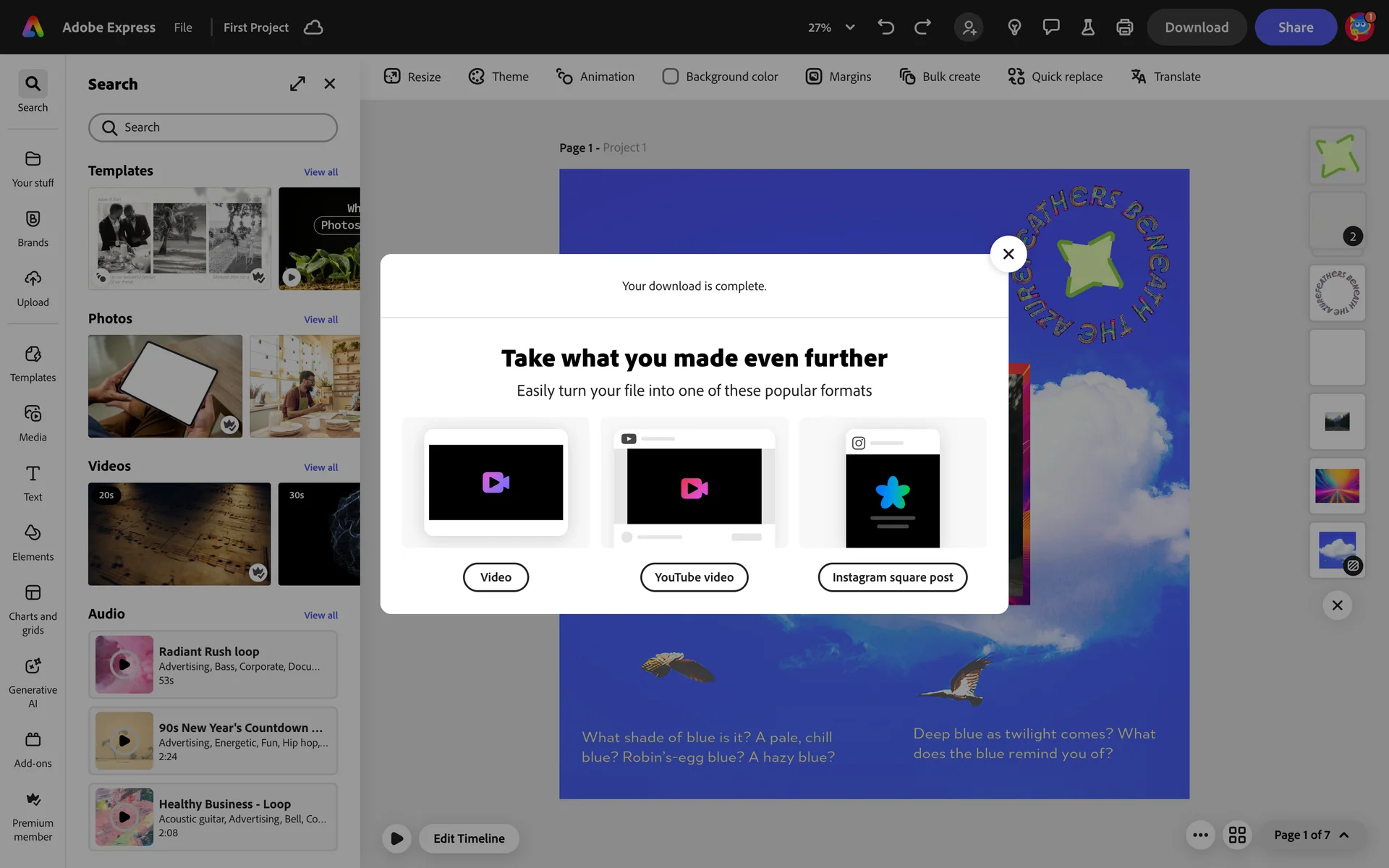
Task: Open the Animation toolbar option
Action: pyautogui.click(x=595, y=77)
